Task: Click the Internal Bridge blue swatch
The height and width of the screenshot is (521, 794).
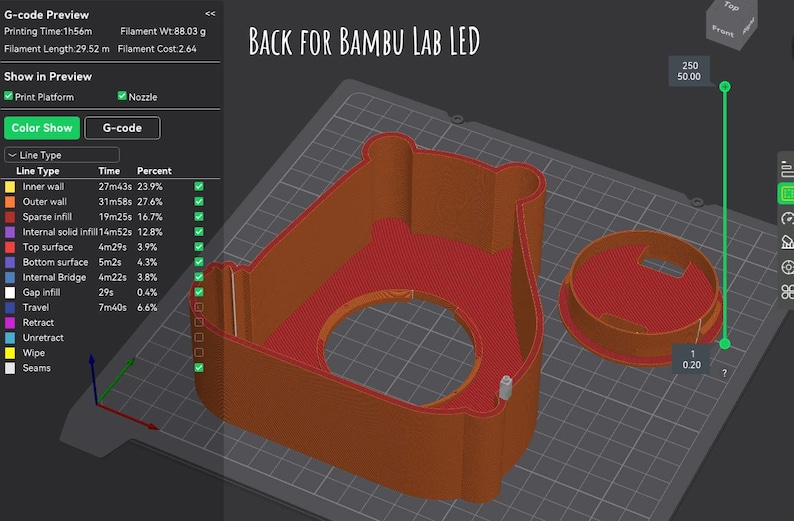Action: pos(10,277)
